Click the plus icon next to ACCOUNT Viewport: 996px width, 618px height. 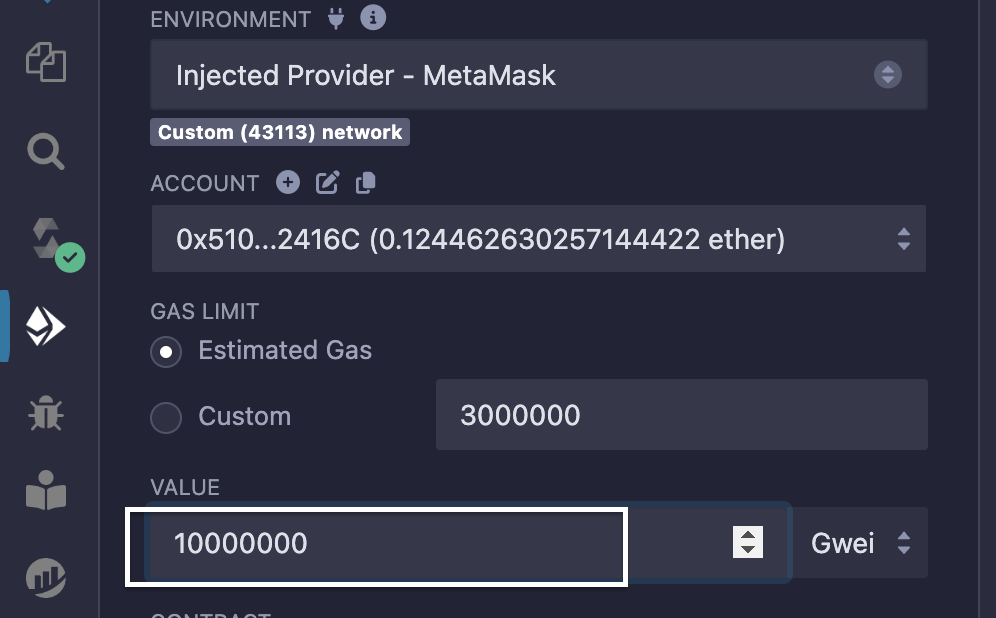(x=288, y=182)
